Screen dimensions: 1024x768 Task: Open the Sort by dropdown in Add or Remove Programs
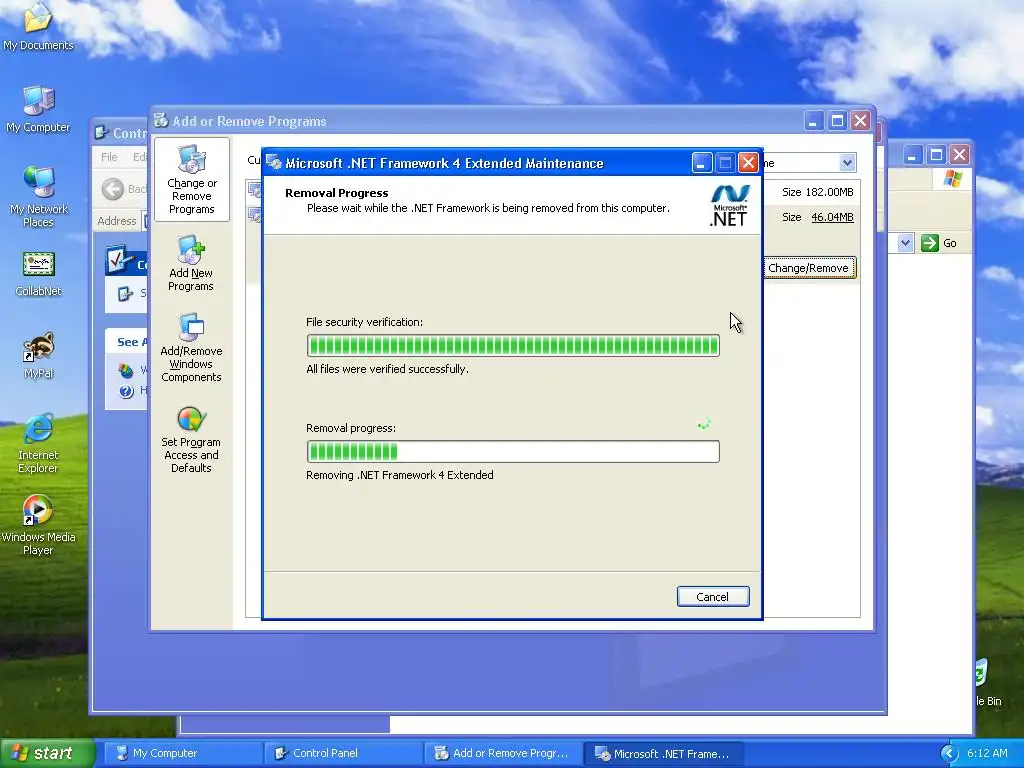click(847, 163)
